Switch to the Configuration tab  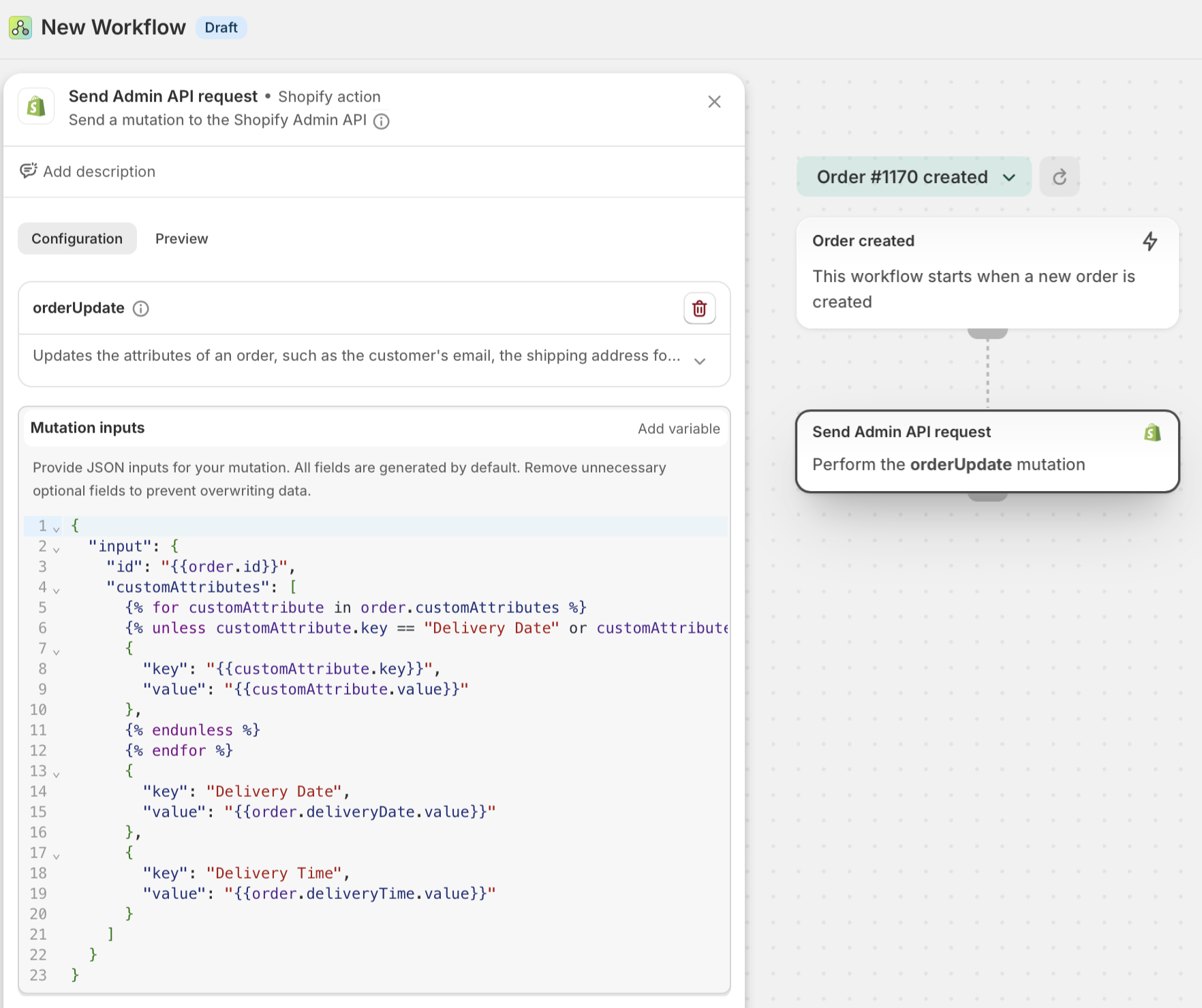(x=77, y=238)
